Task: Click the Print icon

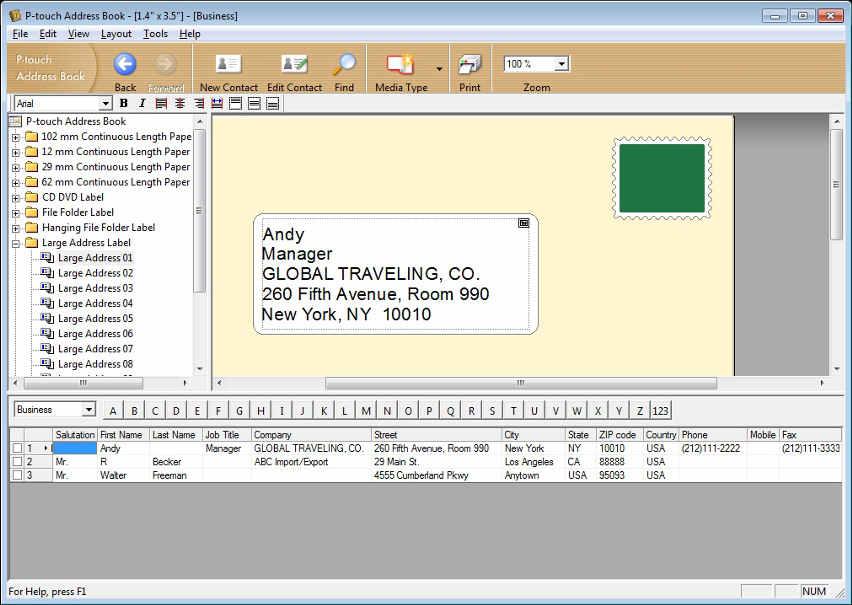Action: point(469,64)
